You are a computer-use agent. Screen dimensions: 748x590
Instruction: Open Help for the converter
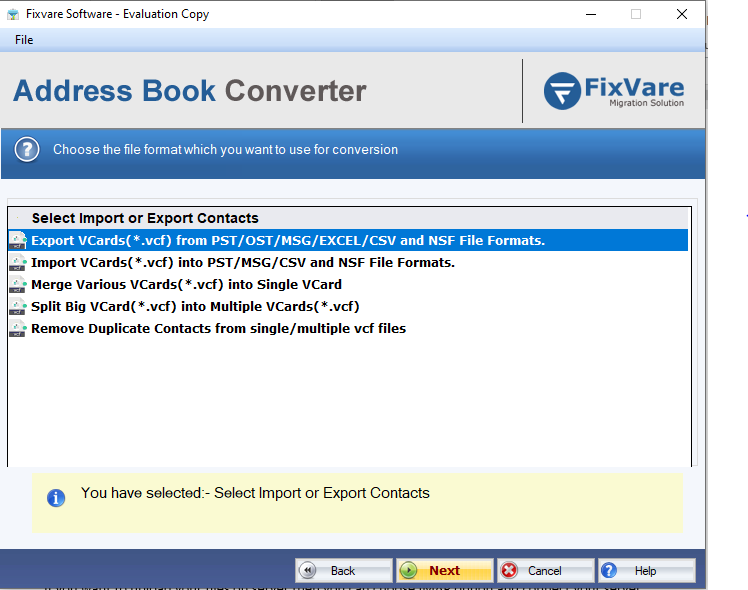[x=647, y=570]
